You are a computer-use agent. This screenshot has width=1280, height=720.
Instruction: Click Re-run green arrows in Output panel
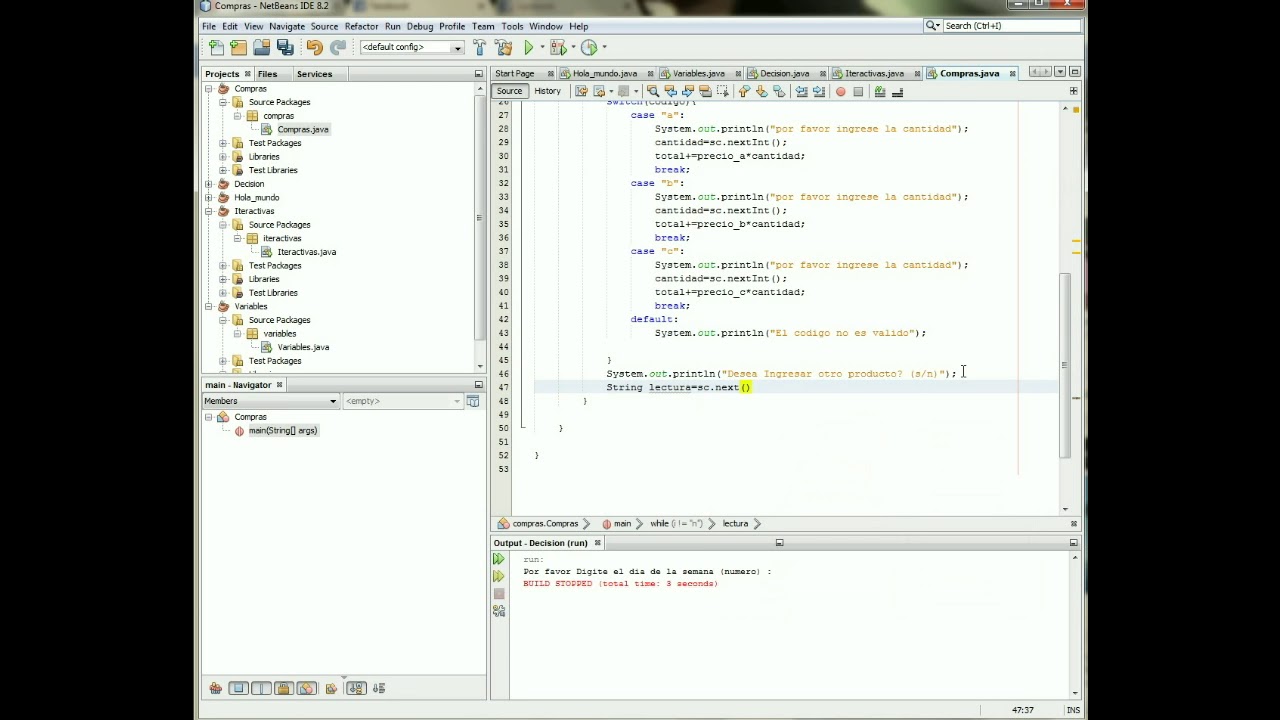(499, 559)
